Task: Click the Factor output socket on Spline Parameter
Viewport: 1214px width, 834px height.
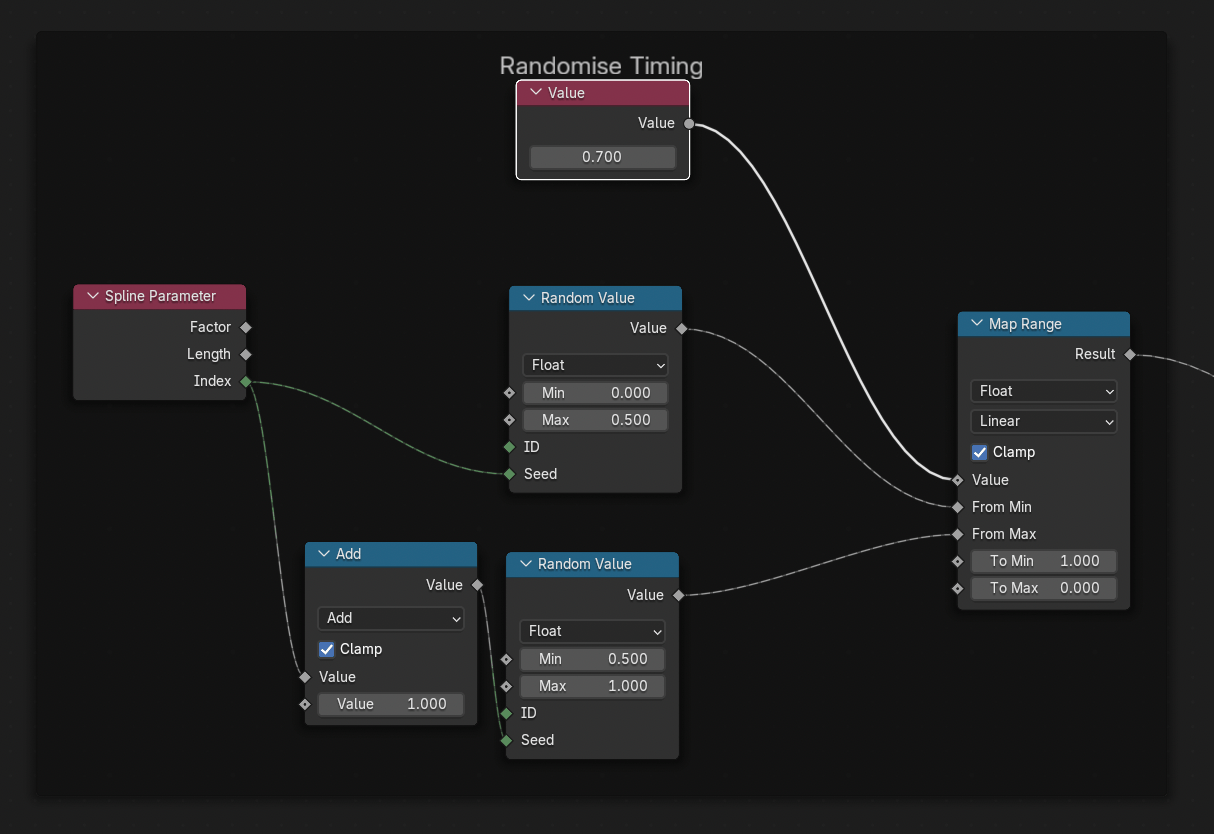Action: point(245,327)
